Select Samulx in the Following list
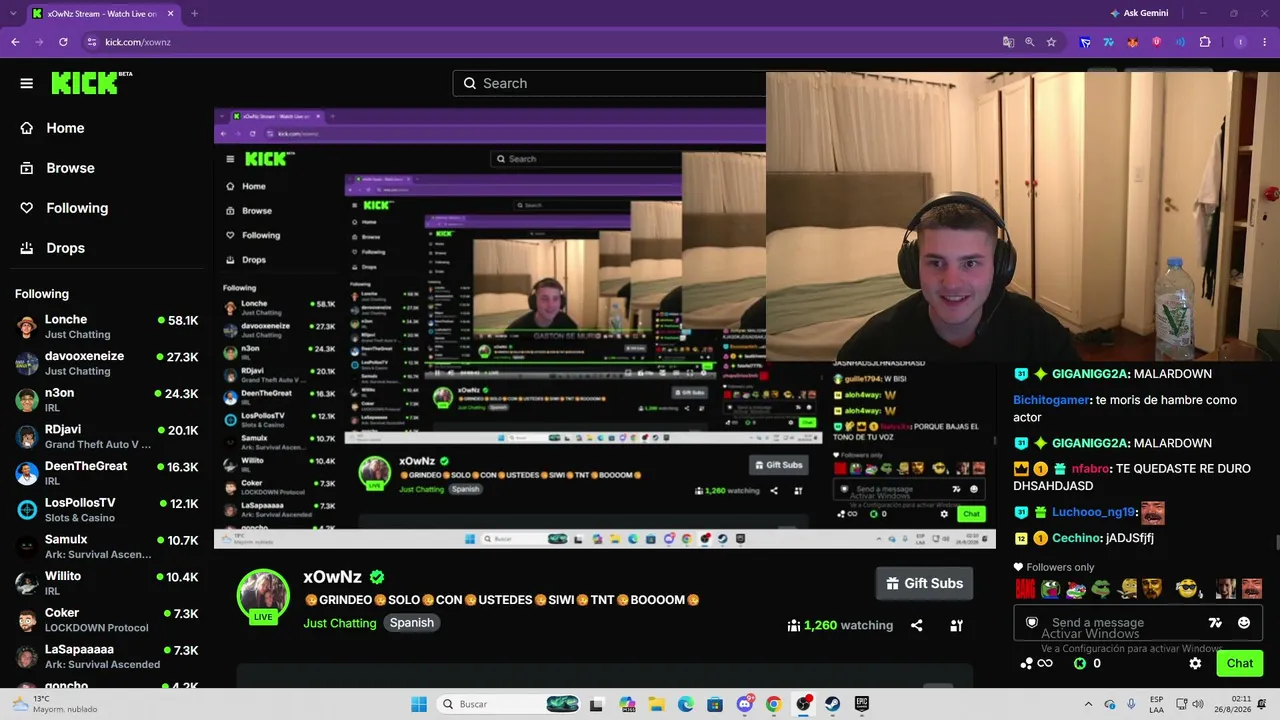Screen dimensions: 1280x720 (x=106, y=547)
